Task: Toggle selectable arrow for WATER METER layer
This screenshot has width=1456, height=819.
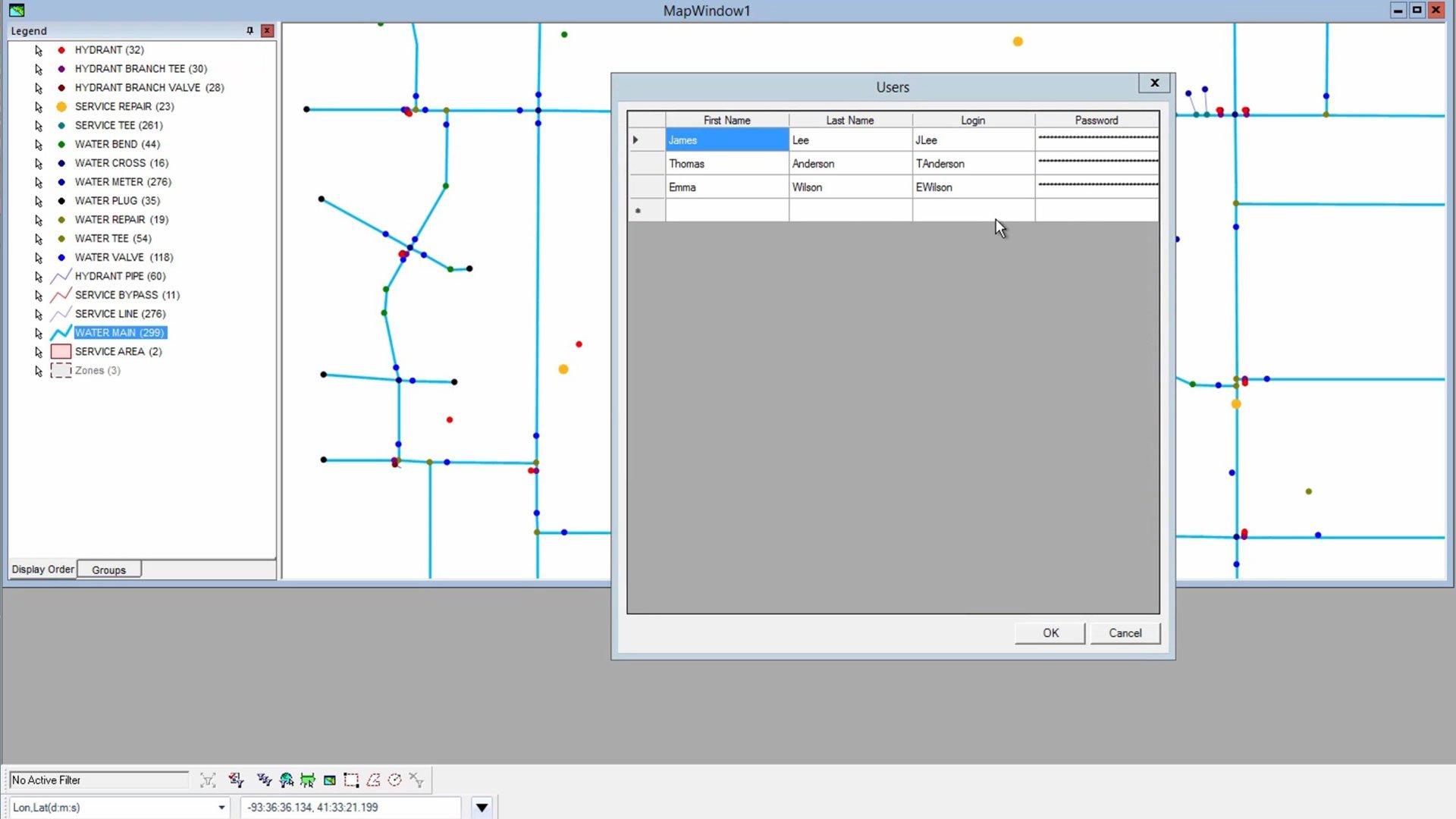Action: tap(39, 183)
